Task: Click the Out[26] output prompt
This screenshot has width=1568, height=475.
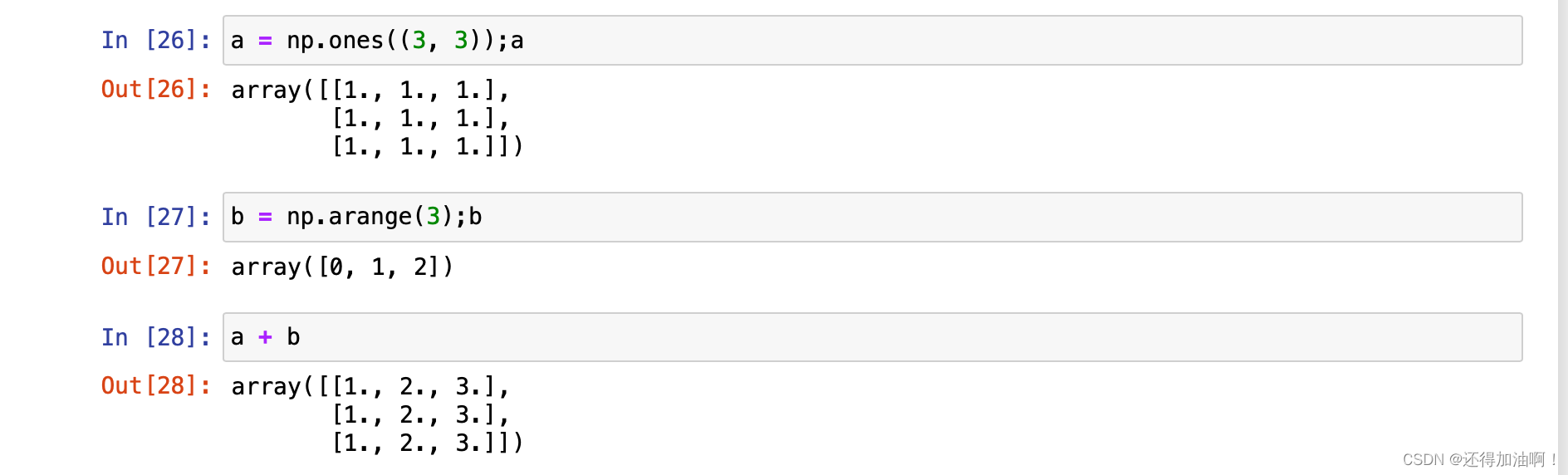Action: [155, 89]
